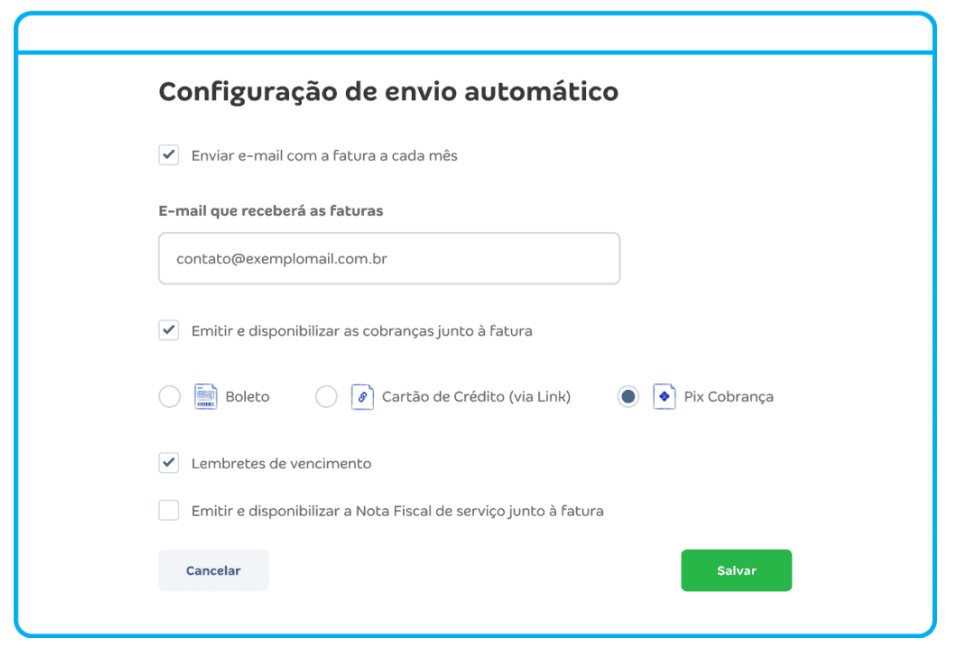Click the 'Emitir e disponibilizar a Nota Fiscal' label
954x649 pixels.
397,511
